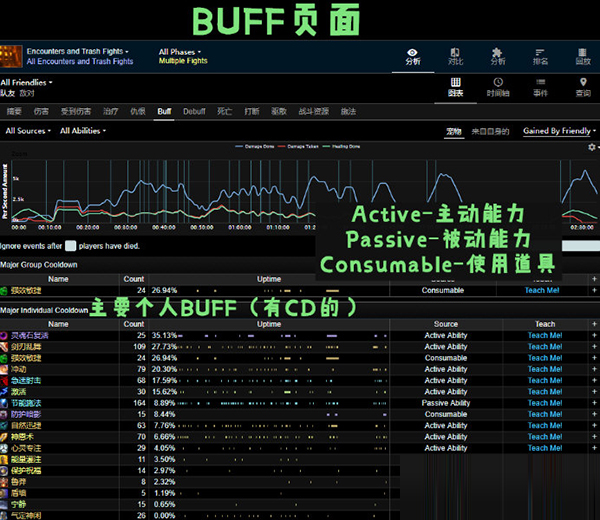
Task: Open the 时间轴 timeline view icon
Action: (x=497, y=87)
